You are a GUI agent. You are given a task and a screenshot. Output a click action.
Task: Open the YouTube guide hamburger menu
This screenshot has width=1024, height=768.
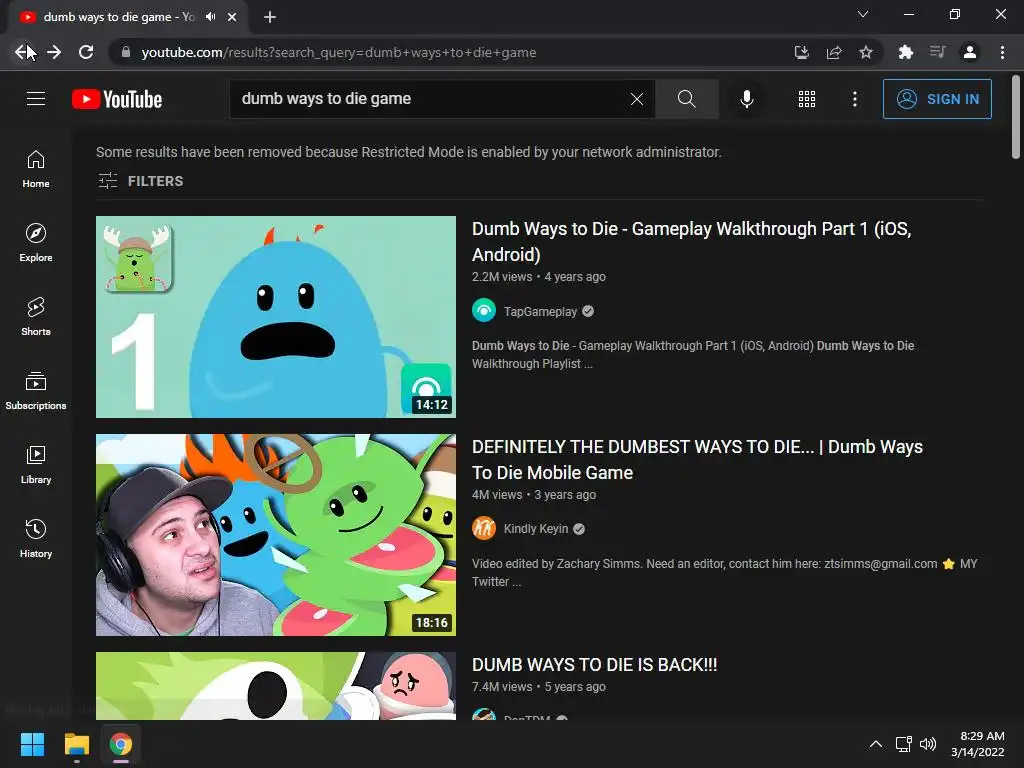pyautogui.click(x=36, y=99)
